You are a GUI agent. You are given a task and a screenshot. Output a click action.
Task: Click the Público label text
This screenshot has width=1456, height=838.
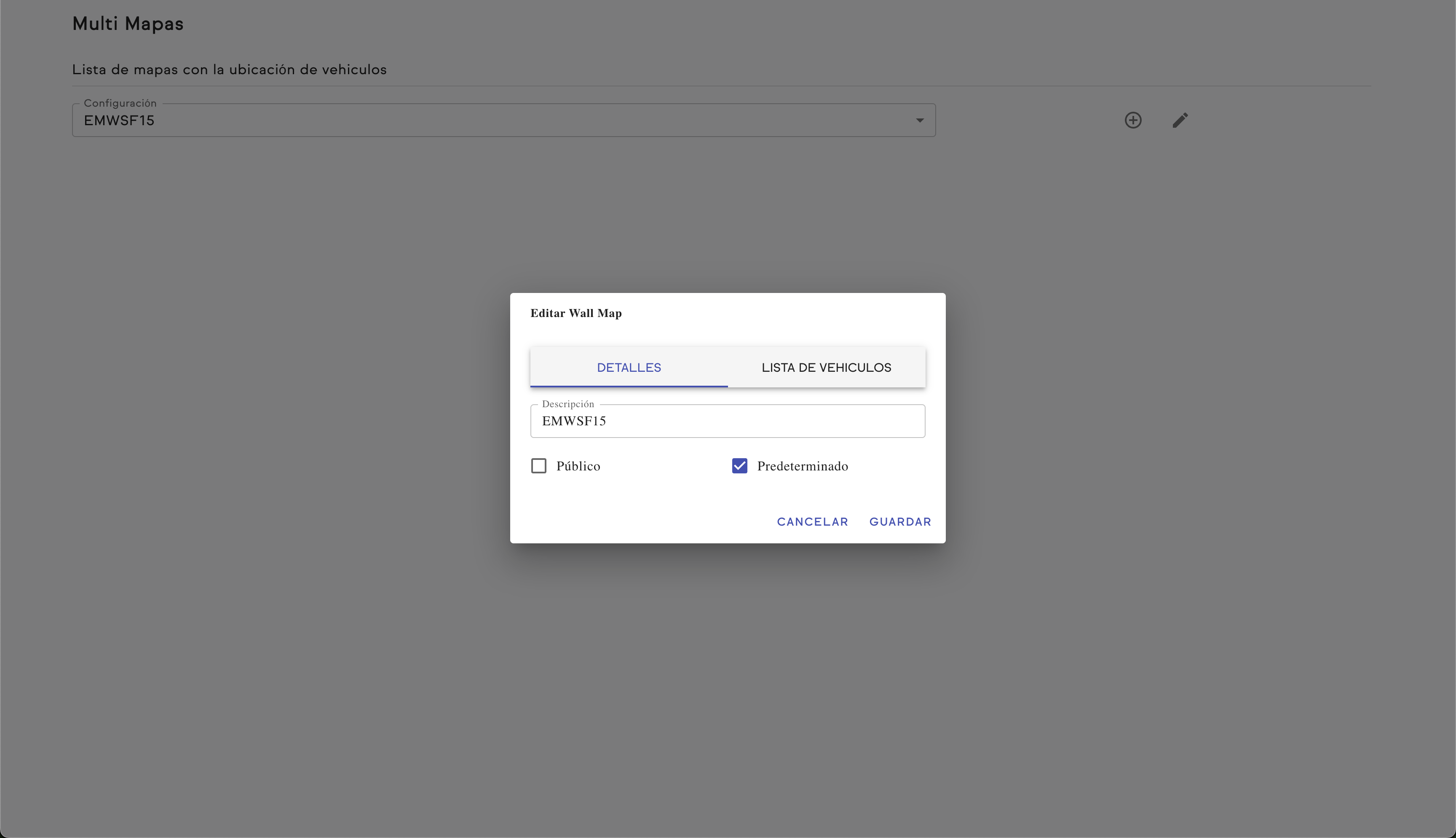[x=578, y=466]
